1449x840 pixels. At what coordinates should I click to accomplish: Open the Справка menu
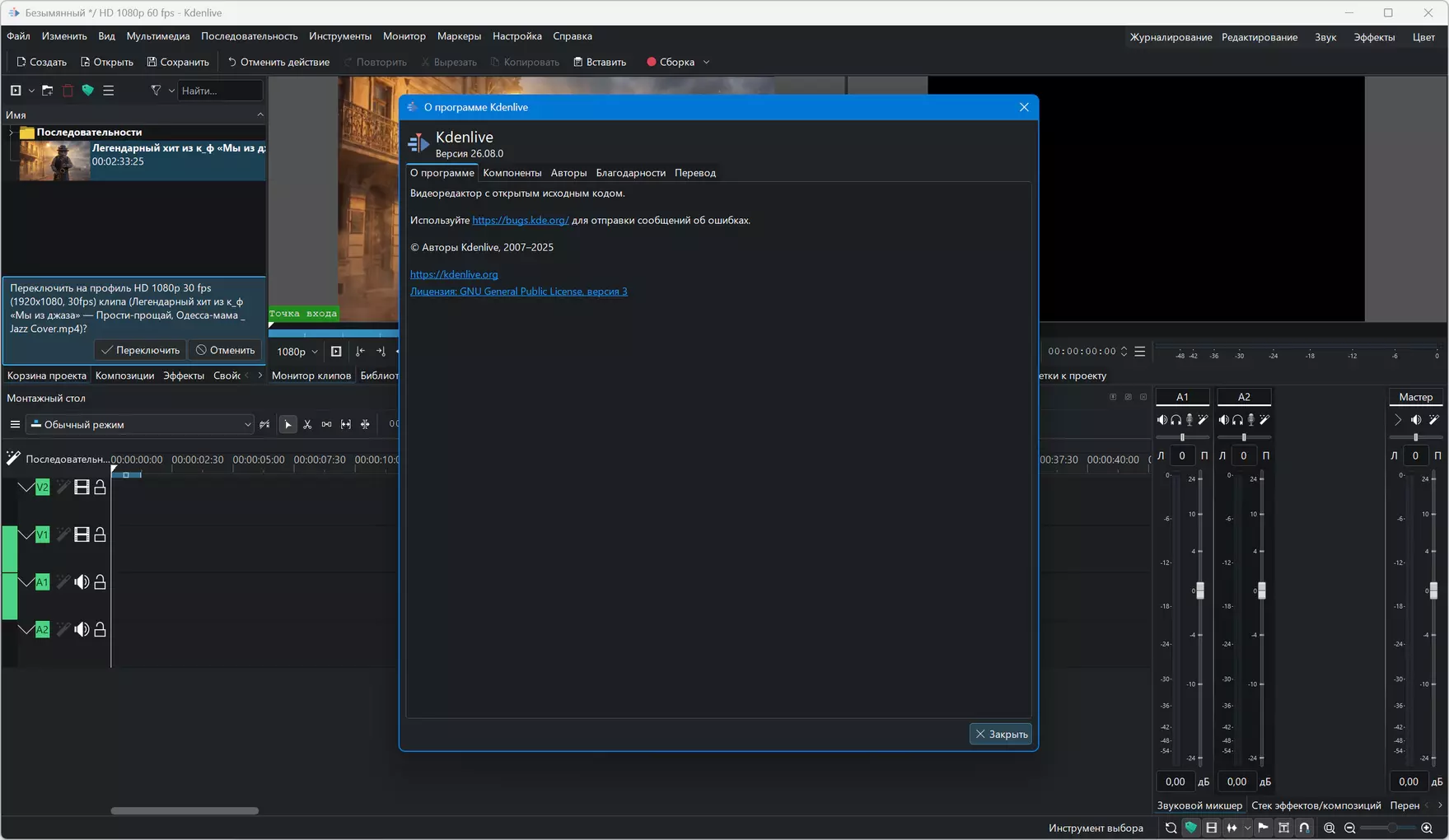(x=573, y=36)
